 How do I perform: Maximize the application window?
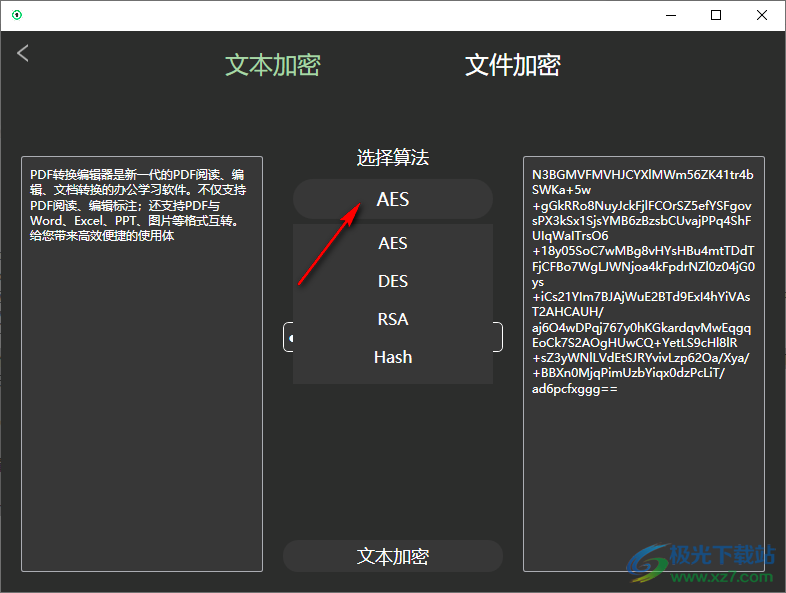[716, 16]
